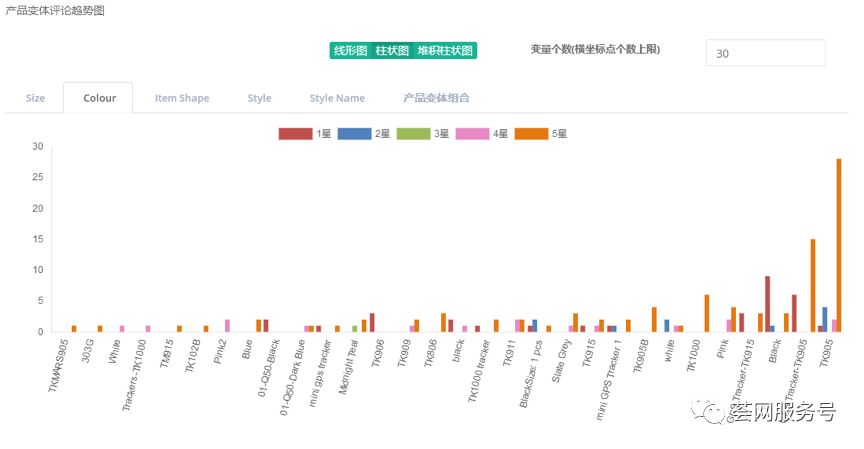Click the red Black 1-star bar
864x449 pixels.
click(767, 304)
